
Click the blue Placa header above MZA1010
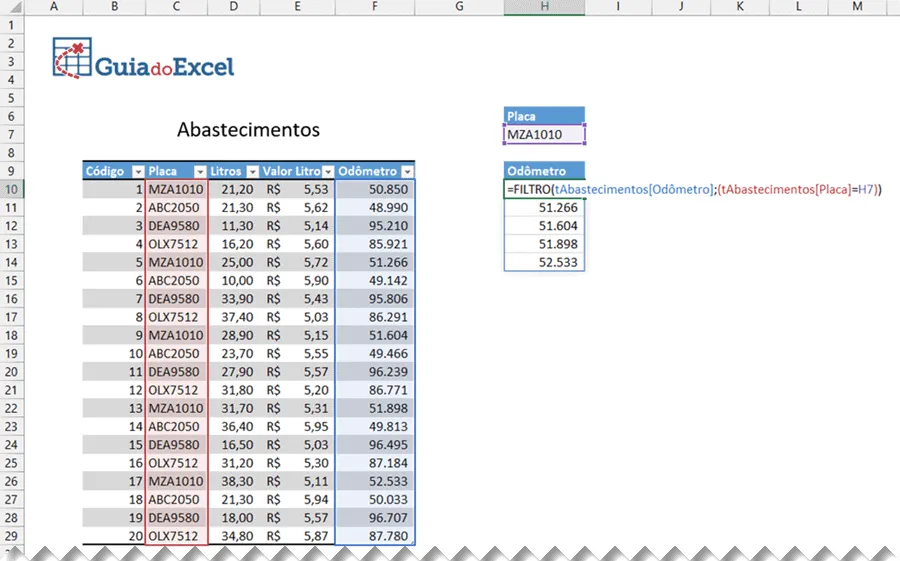point(544,116)
